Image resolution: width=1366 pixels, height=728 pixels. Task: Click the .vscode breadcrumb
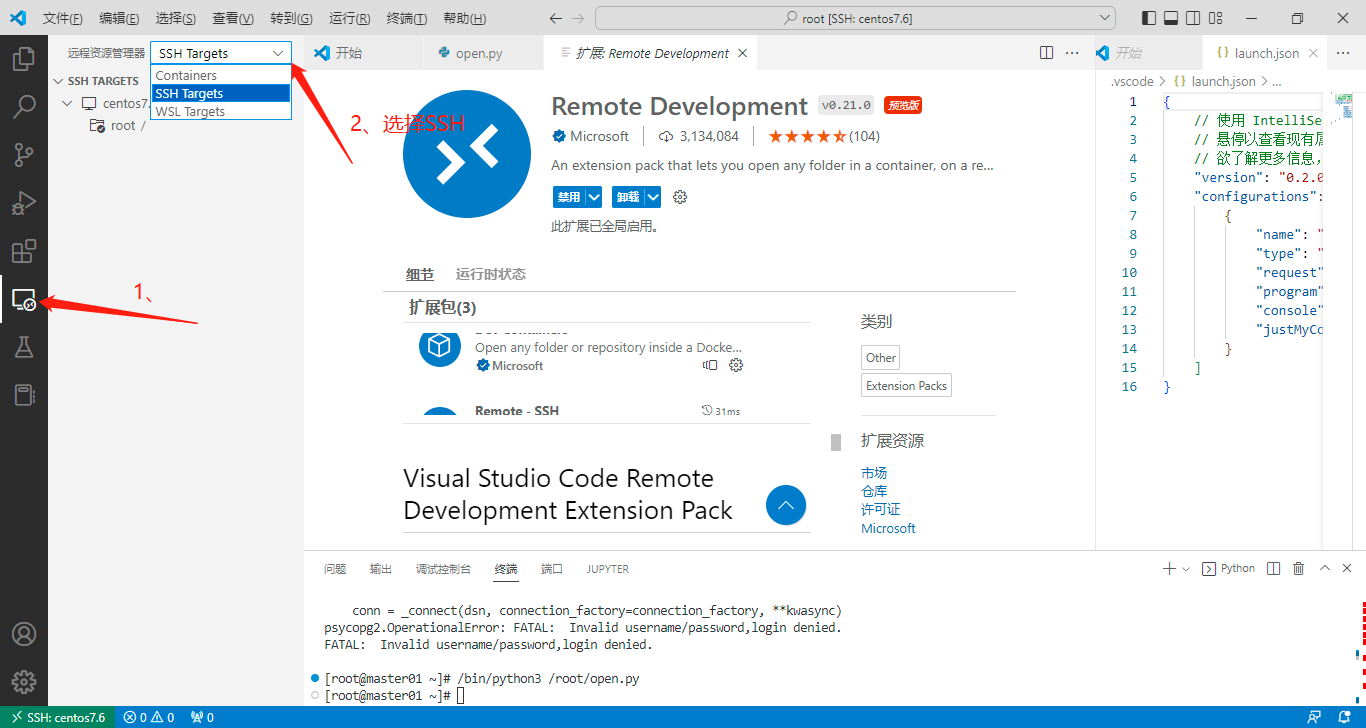click(x=1132, y=81)
